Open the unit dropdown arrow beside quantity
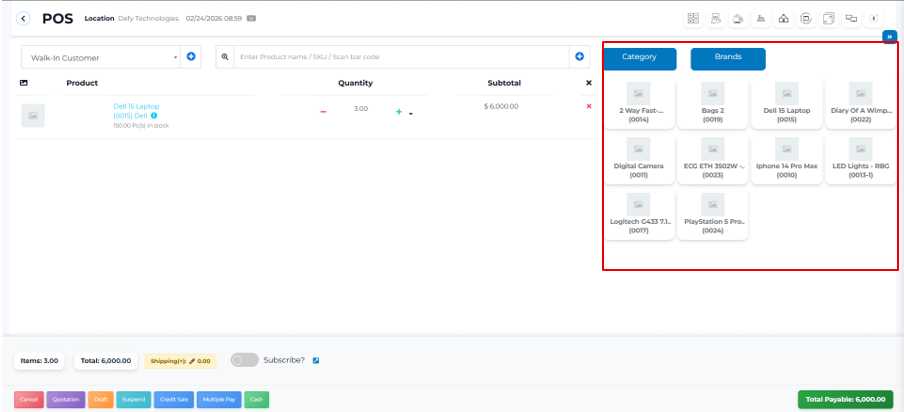The image size is (904, 412). tap(411, 113)
